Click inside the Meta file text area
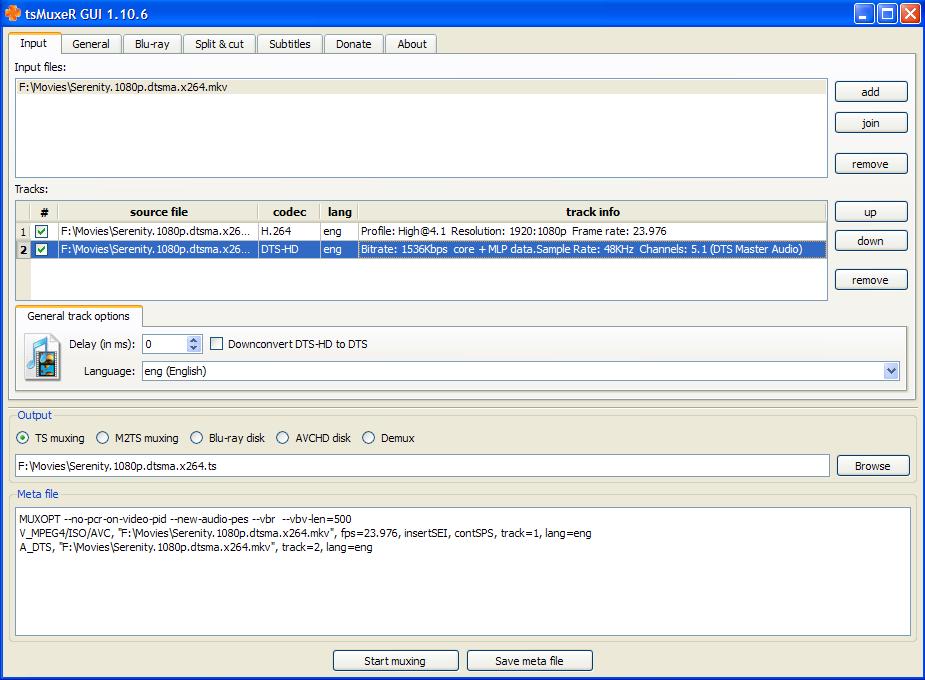Image resolution: width=925 pixels, height=680 pixels. pyautogui.click(x=463, y=571)
